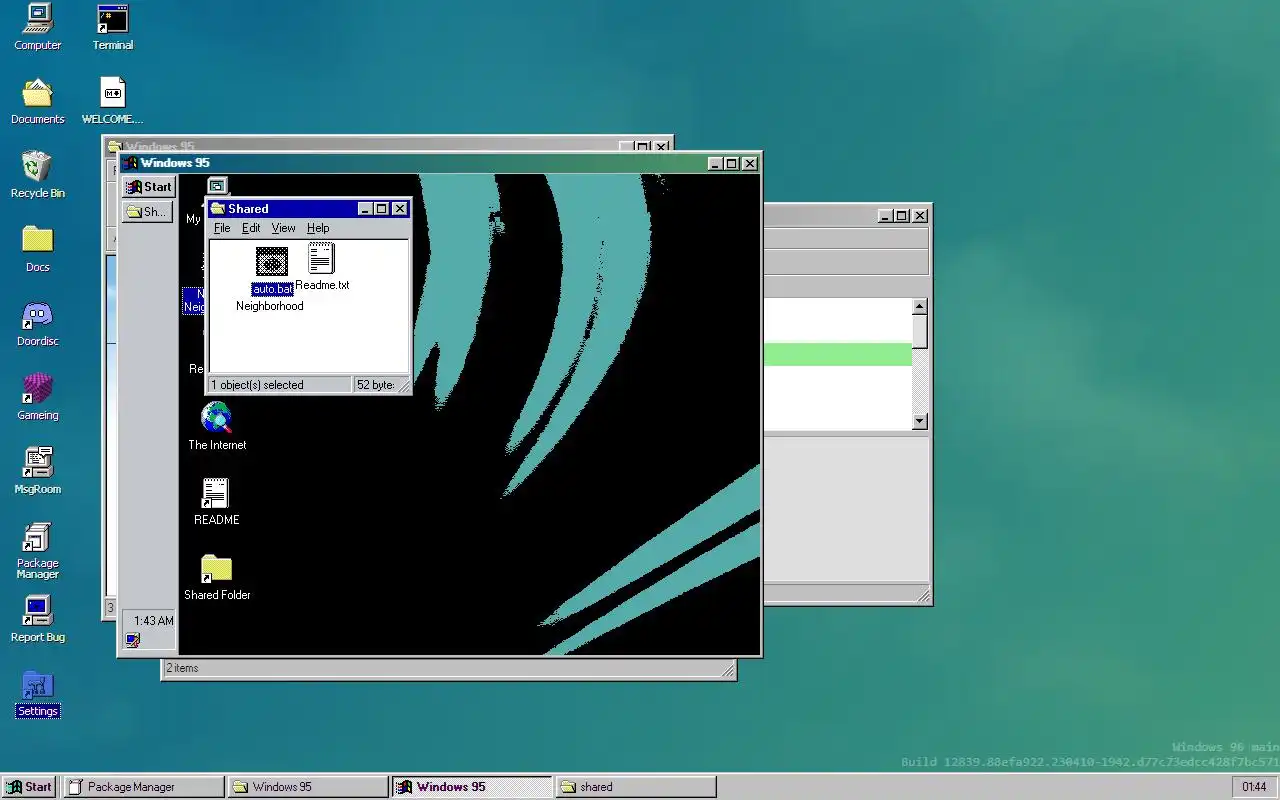The image size is (1280, 800).
Task: Click scroll down arrow in right window
Action: (920, 422)
